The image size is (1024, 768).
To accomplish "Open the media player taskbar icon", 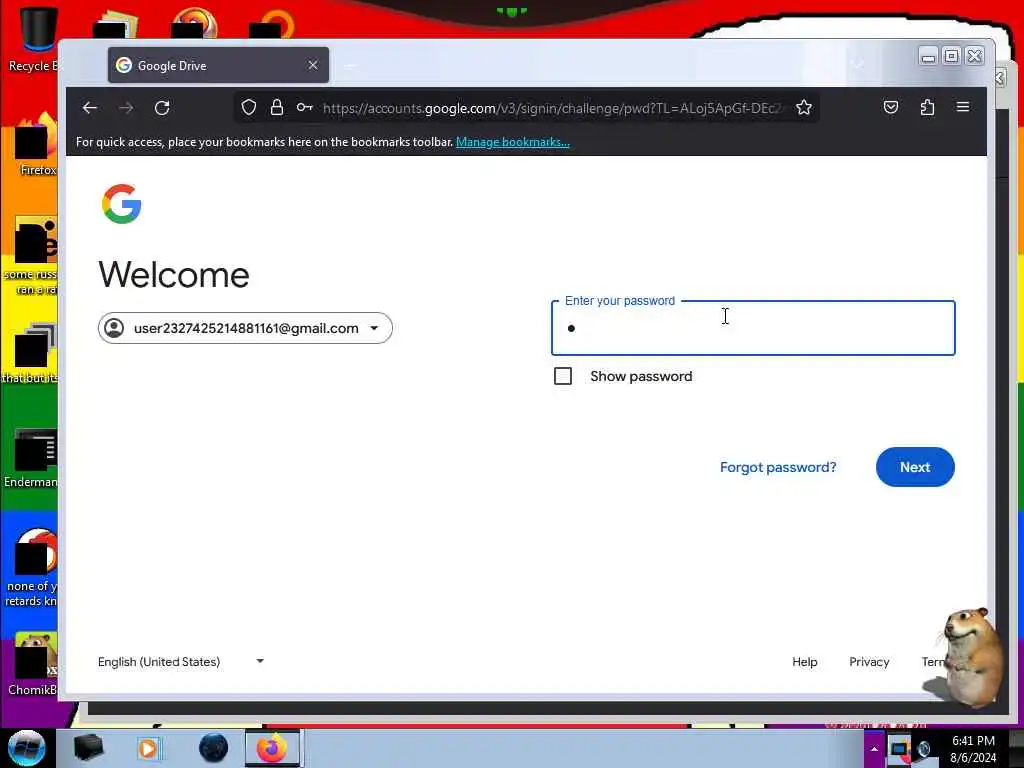I will [148, 748].
